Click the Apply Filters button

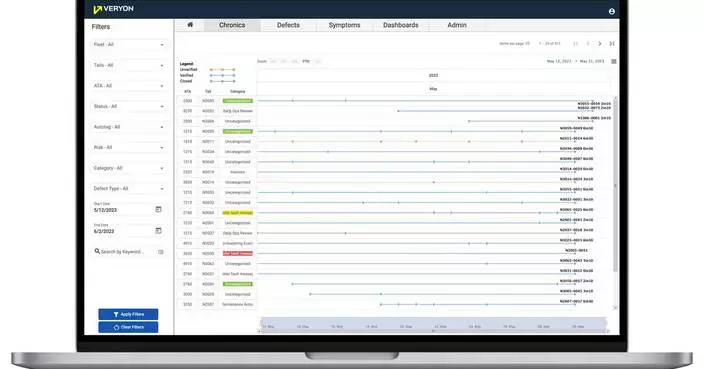[x=128, y=314]
